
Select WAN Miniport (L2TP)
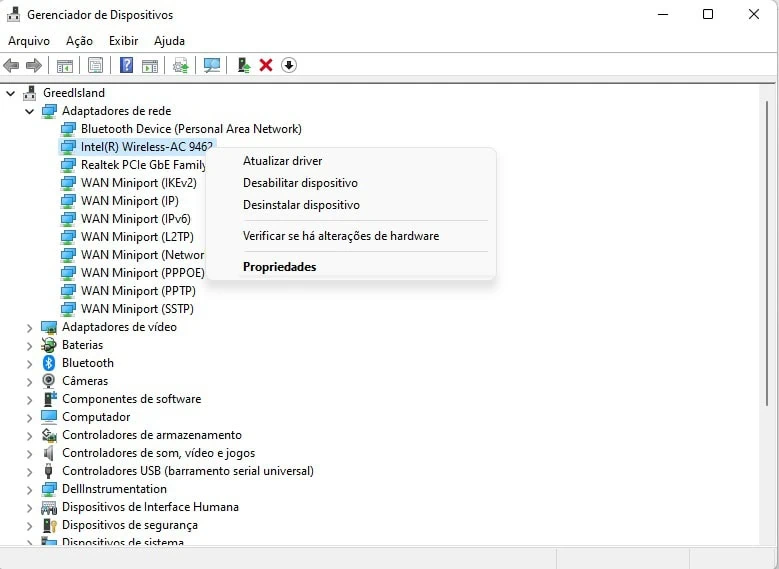coord(137,237)
